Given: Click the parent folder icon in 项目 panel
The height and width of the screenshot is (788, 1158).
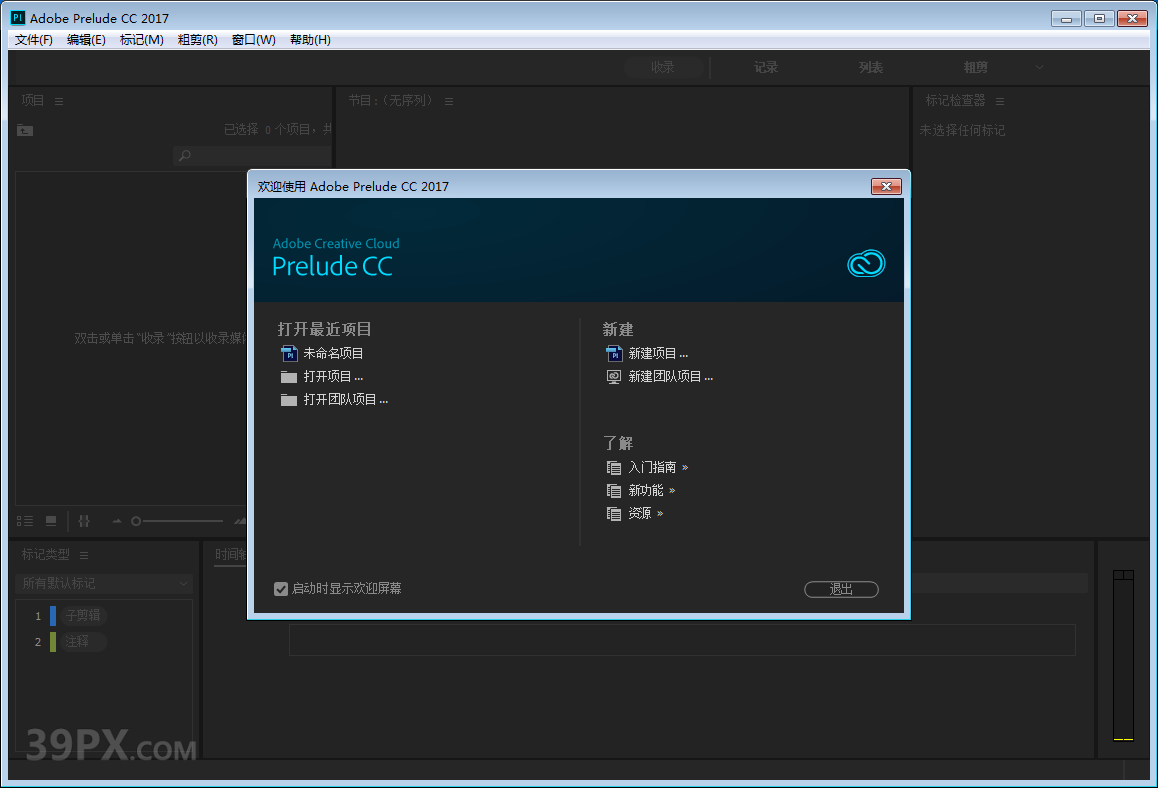Looking at the screenshot, I should 25,130.
